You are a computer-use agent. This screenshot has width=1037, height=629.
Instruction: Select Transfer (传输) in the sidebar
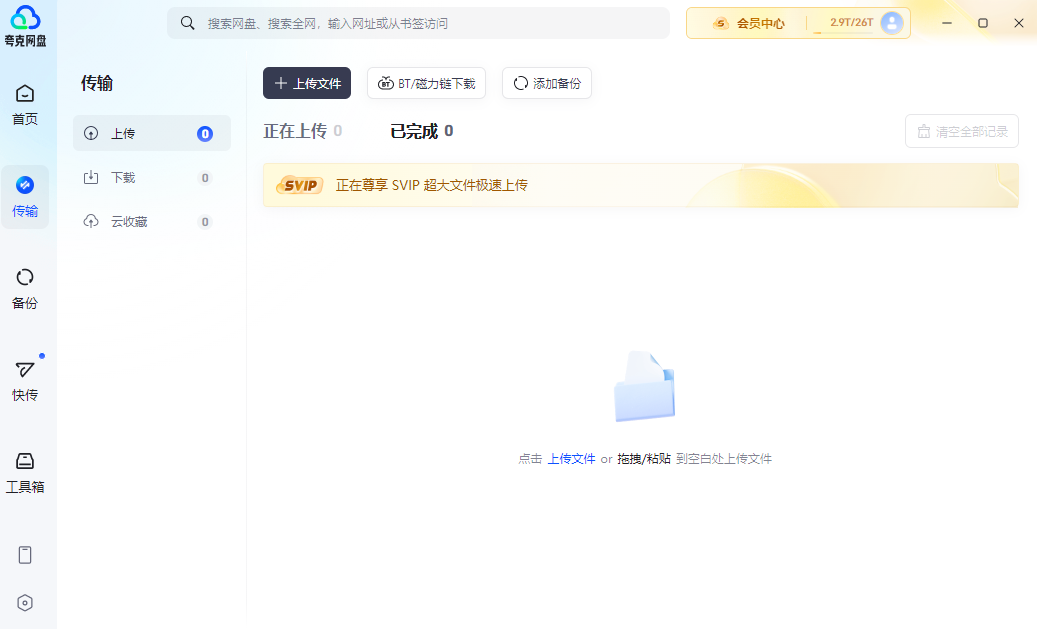(25, 196)
